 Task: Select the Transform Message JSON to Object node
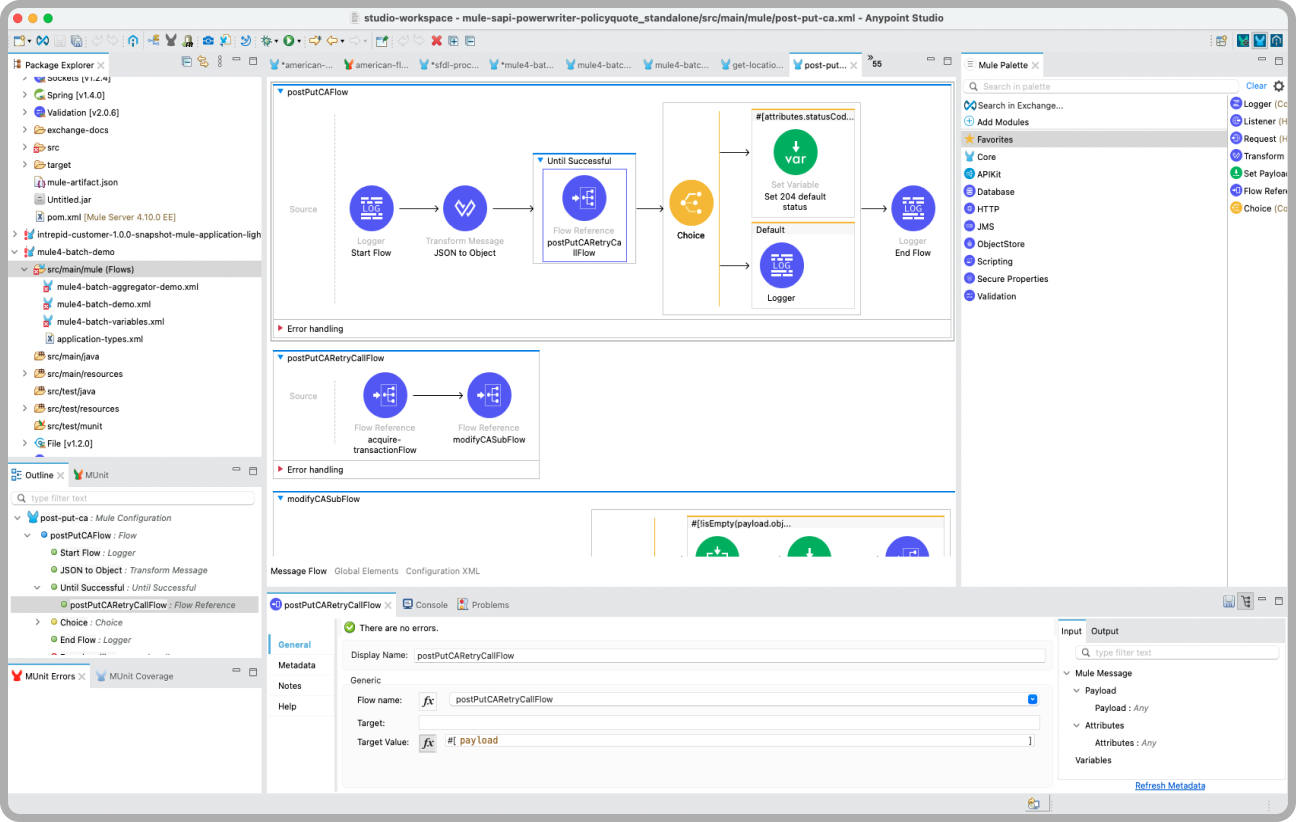coord(465,208)
